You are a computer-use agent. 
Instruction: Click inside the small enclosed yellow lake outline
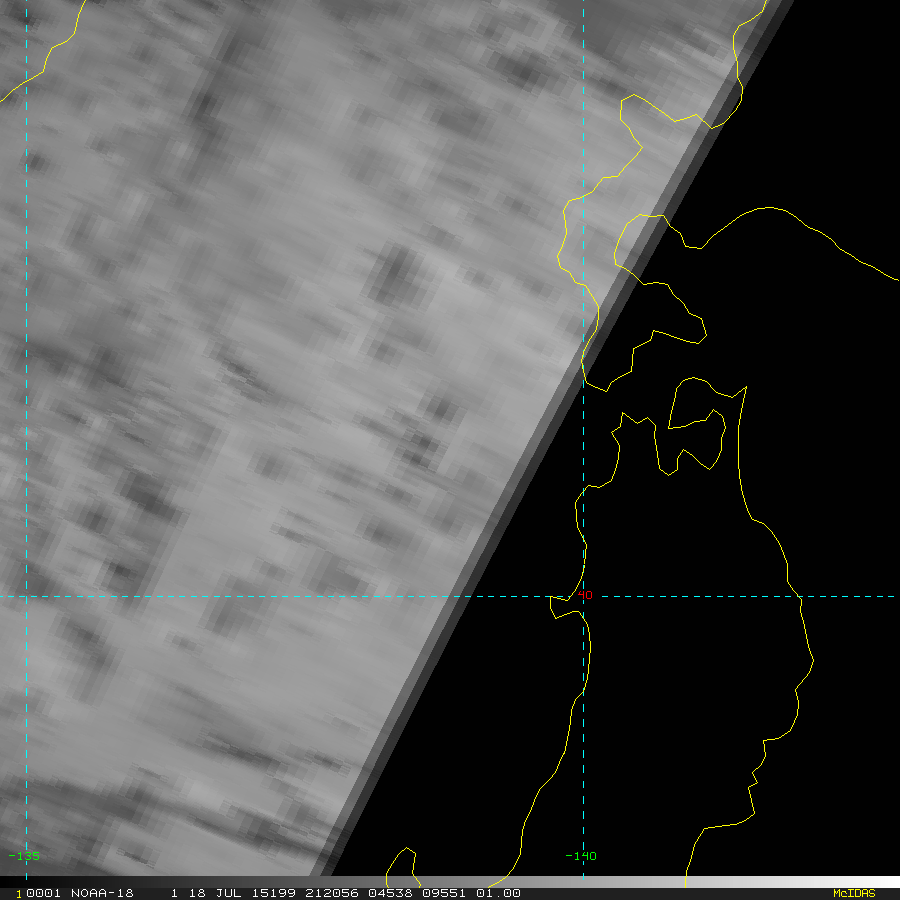pos(692,408)
